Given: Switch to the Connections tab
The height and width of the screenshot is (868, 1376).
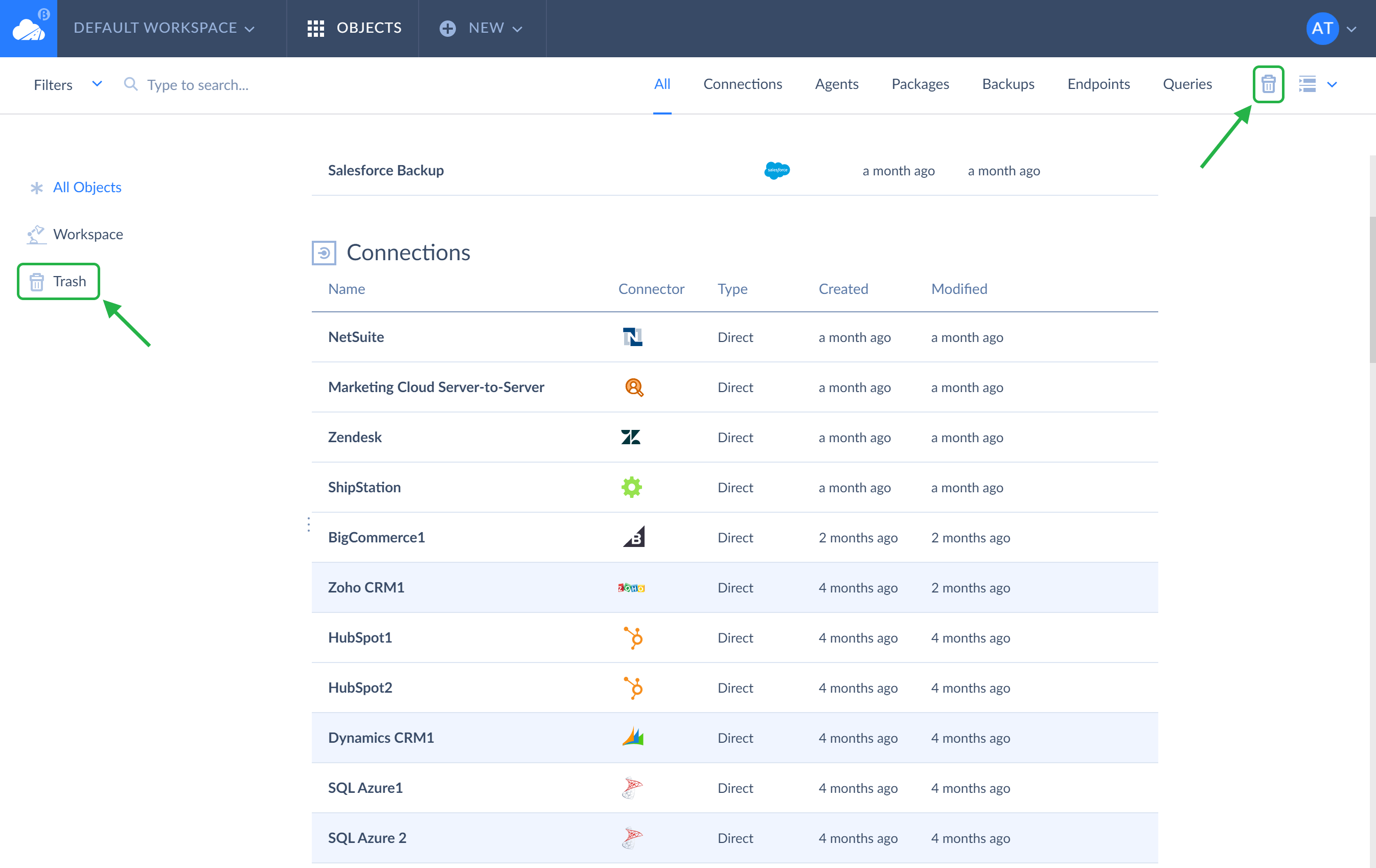Looking at the screenshot, I should pyautogui.click(x=742, y=84).
